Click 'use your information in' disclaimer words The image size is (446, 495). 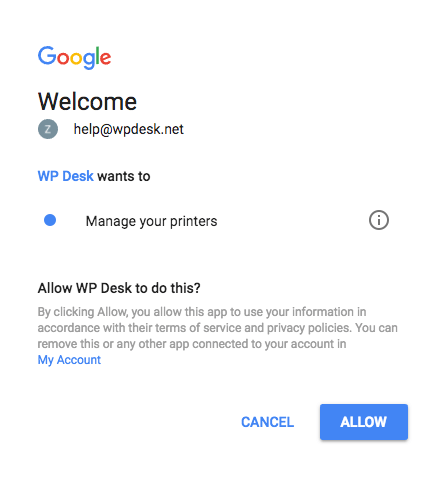305,312
